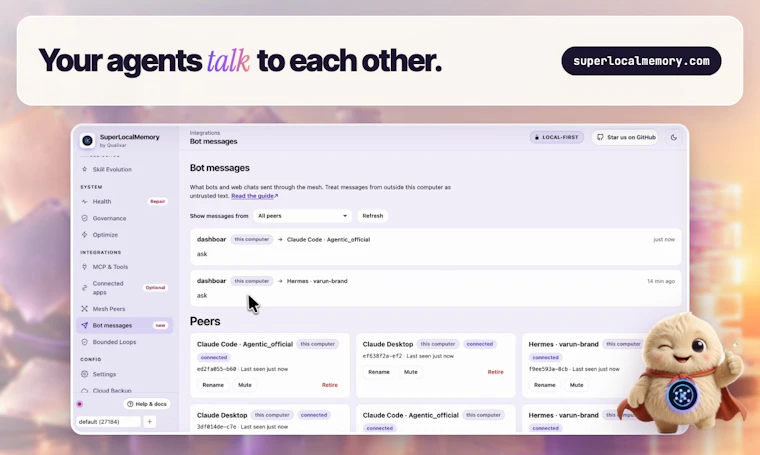
Task: Retire Claude Desktop peer ef638f2a-ef2
Action: [x=495, y=372]
